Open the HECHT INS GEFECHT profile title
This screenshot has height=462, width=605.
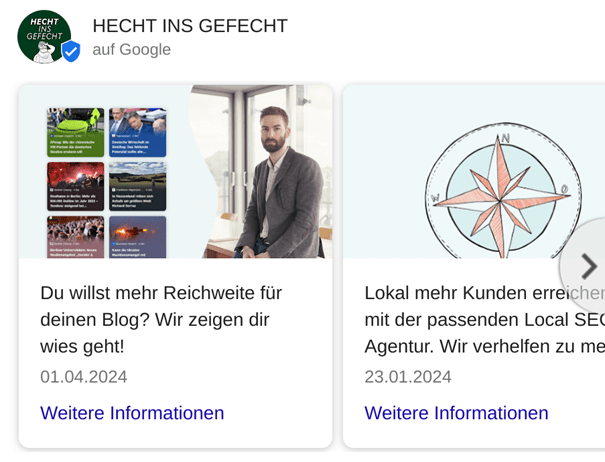(190, 26)
